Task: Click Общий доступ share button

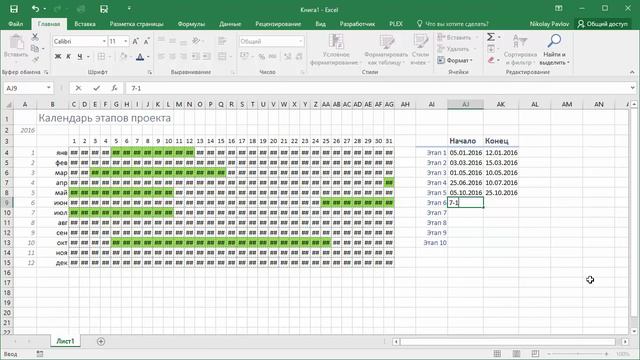Action: tap(602, 24)
